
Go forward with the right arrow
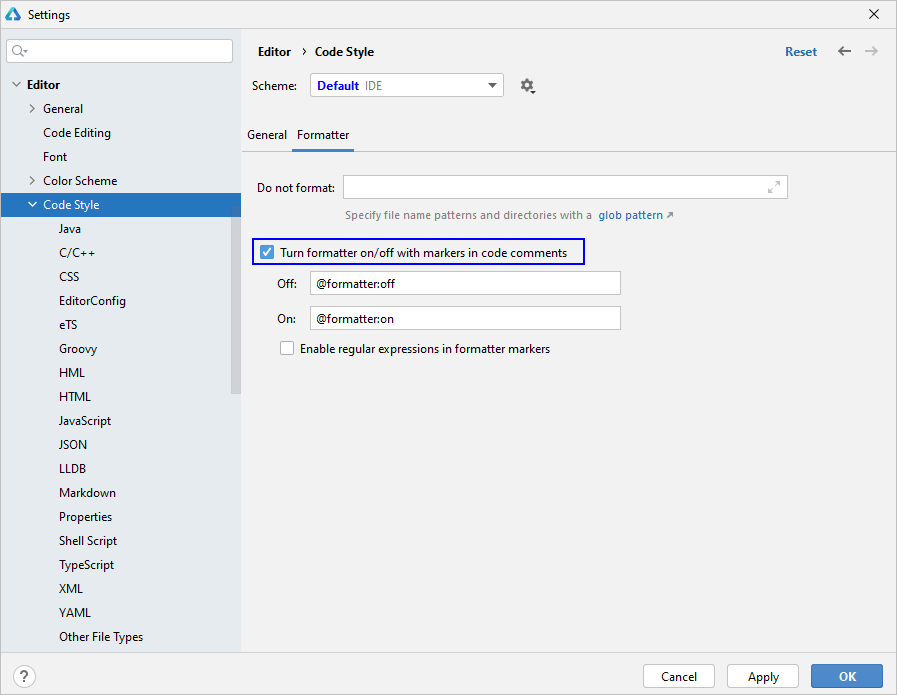[x=871, y=51]
